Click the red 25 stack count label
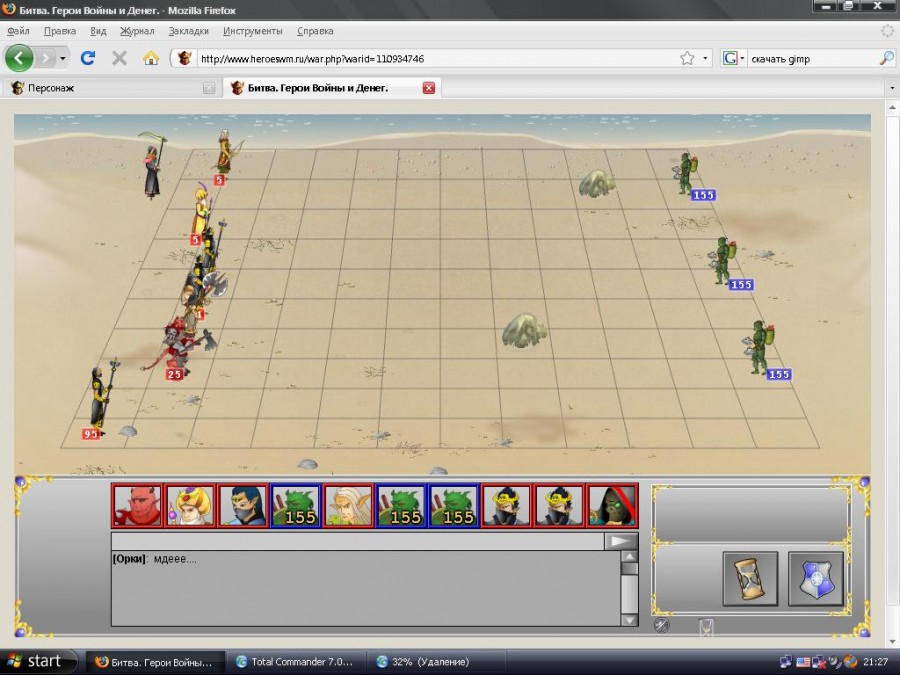Image resolution: width=900 pixels, height=675 pixels. (174, 374)
